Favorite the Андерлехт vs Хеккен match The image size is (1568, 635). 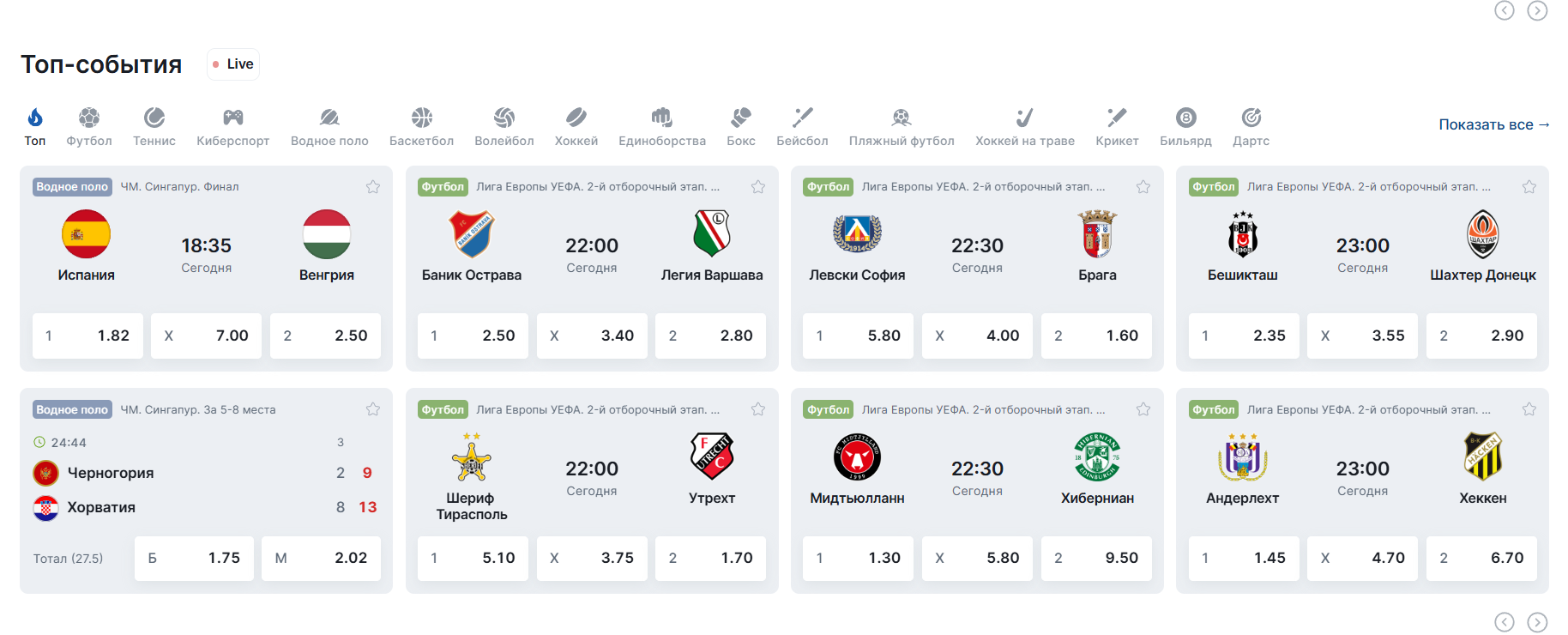(x=1529, y=409)
